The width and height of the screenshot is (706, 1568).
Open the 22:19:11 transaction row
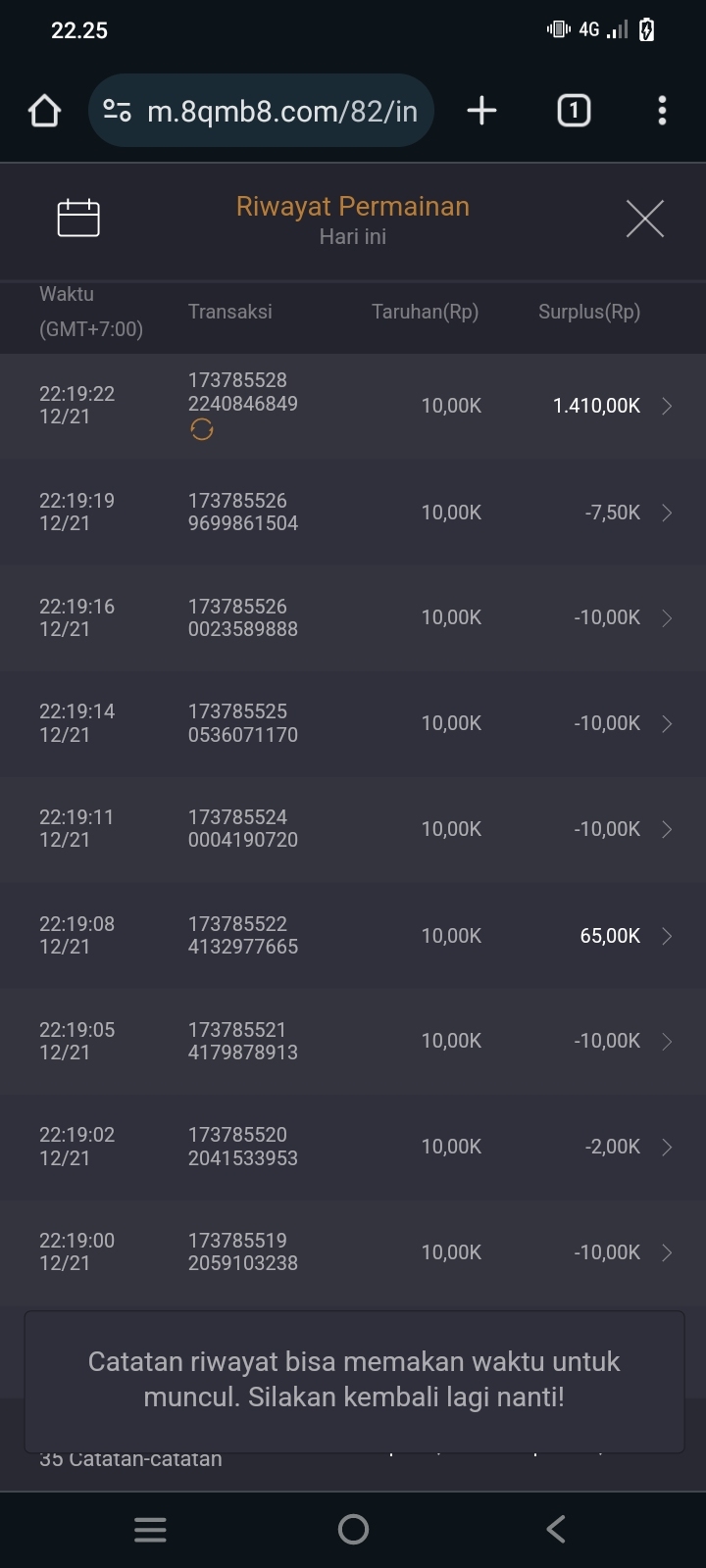pos(353,829)
